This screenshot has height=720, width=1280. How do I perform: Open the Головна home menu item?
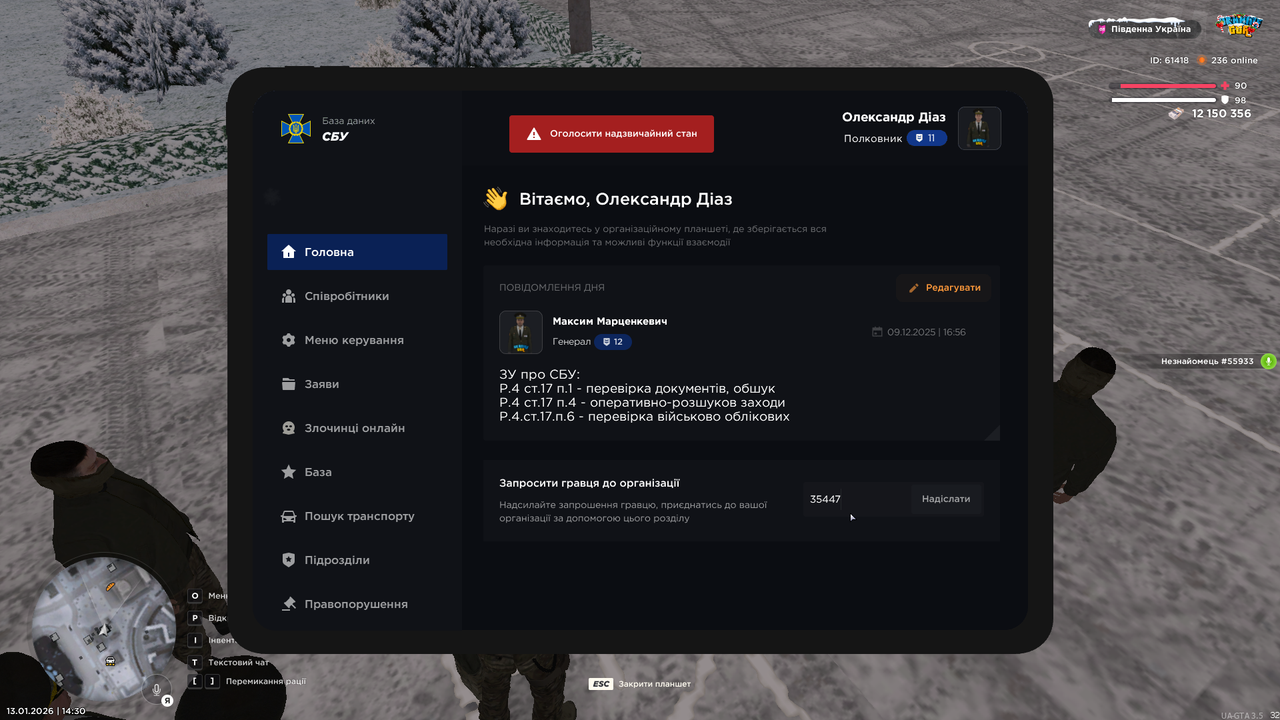coord(357,252)
